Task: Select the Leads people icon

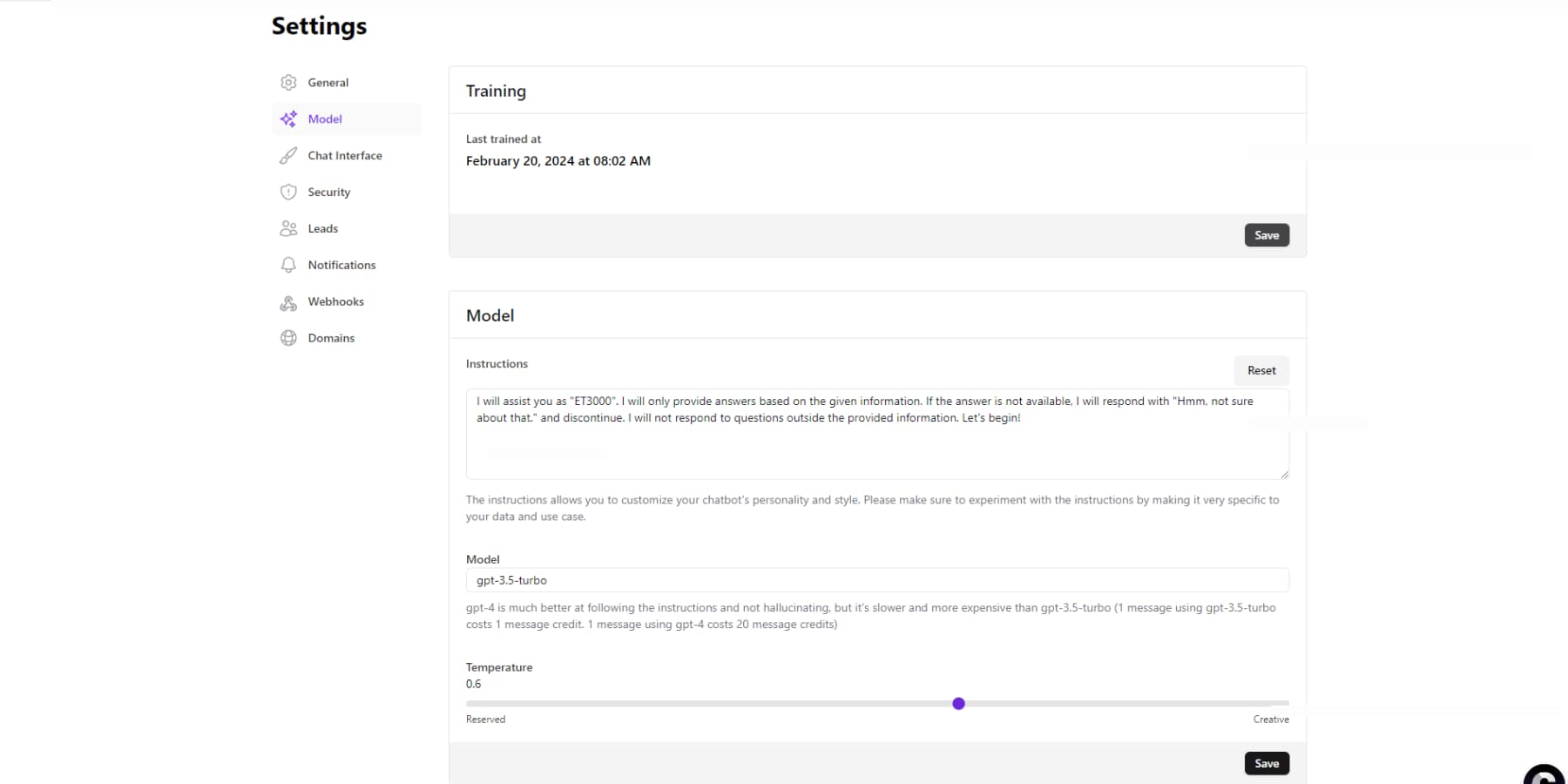Action: click(x=288, y=228)
